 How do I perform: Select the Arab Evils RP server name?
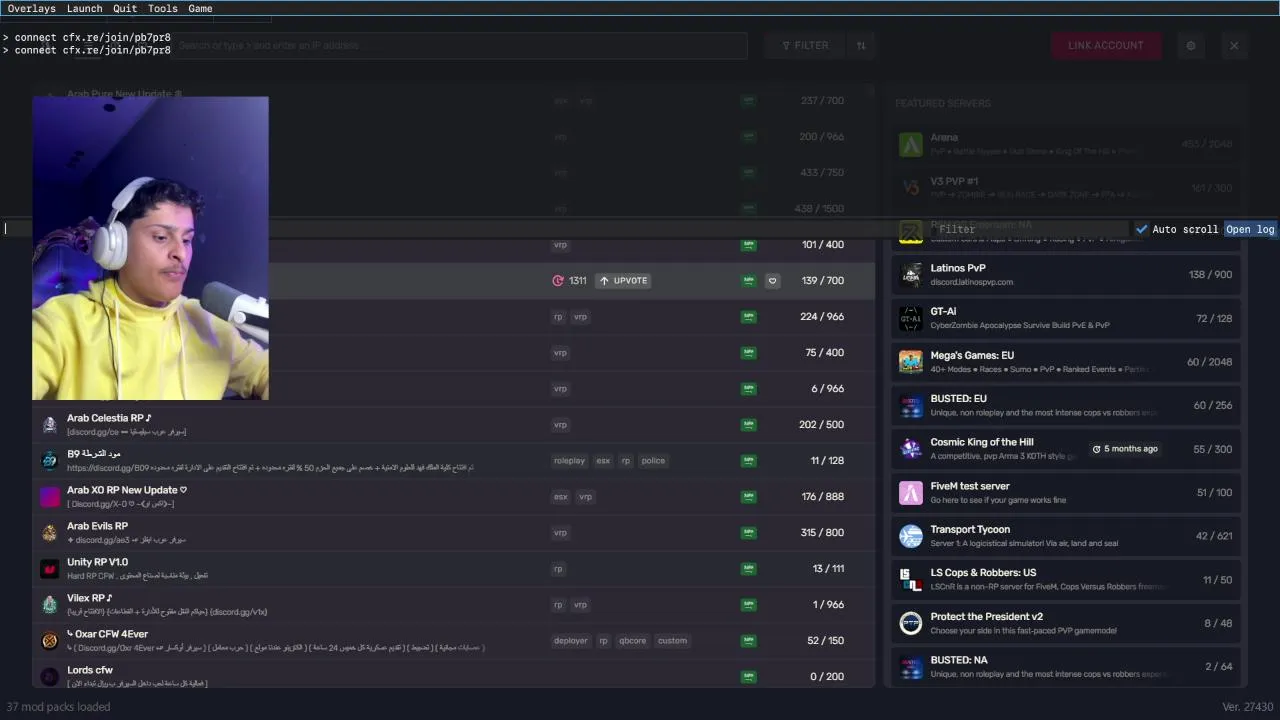click(x=97, y=526)
